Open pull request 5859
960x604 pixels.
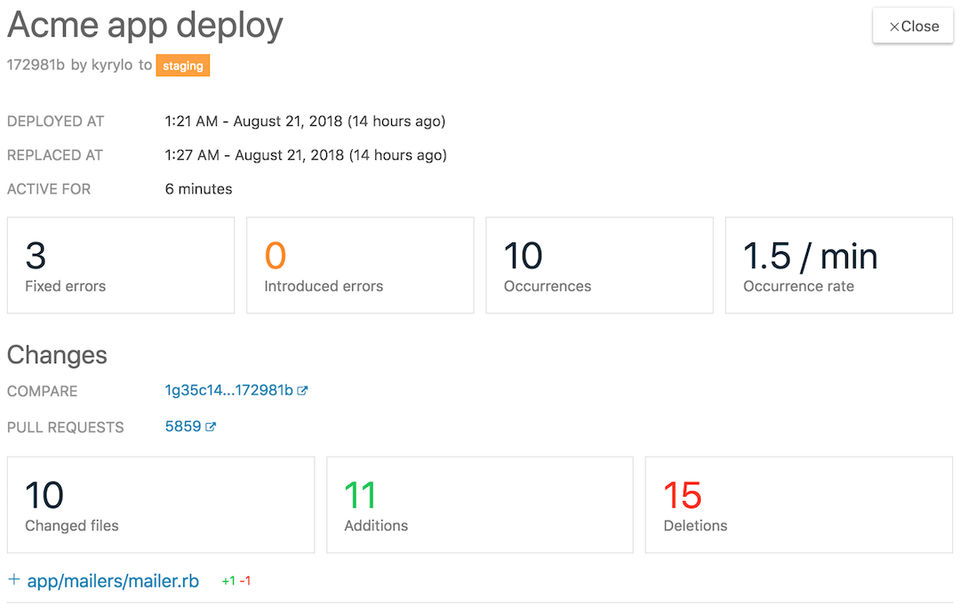[x=183, y=427]
